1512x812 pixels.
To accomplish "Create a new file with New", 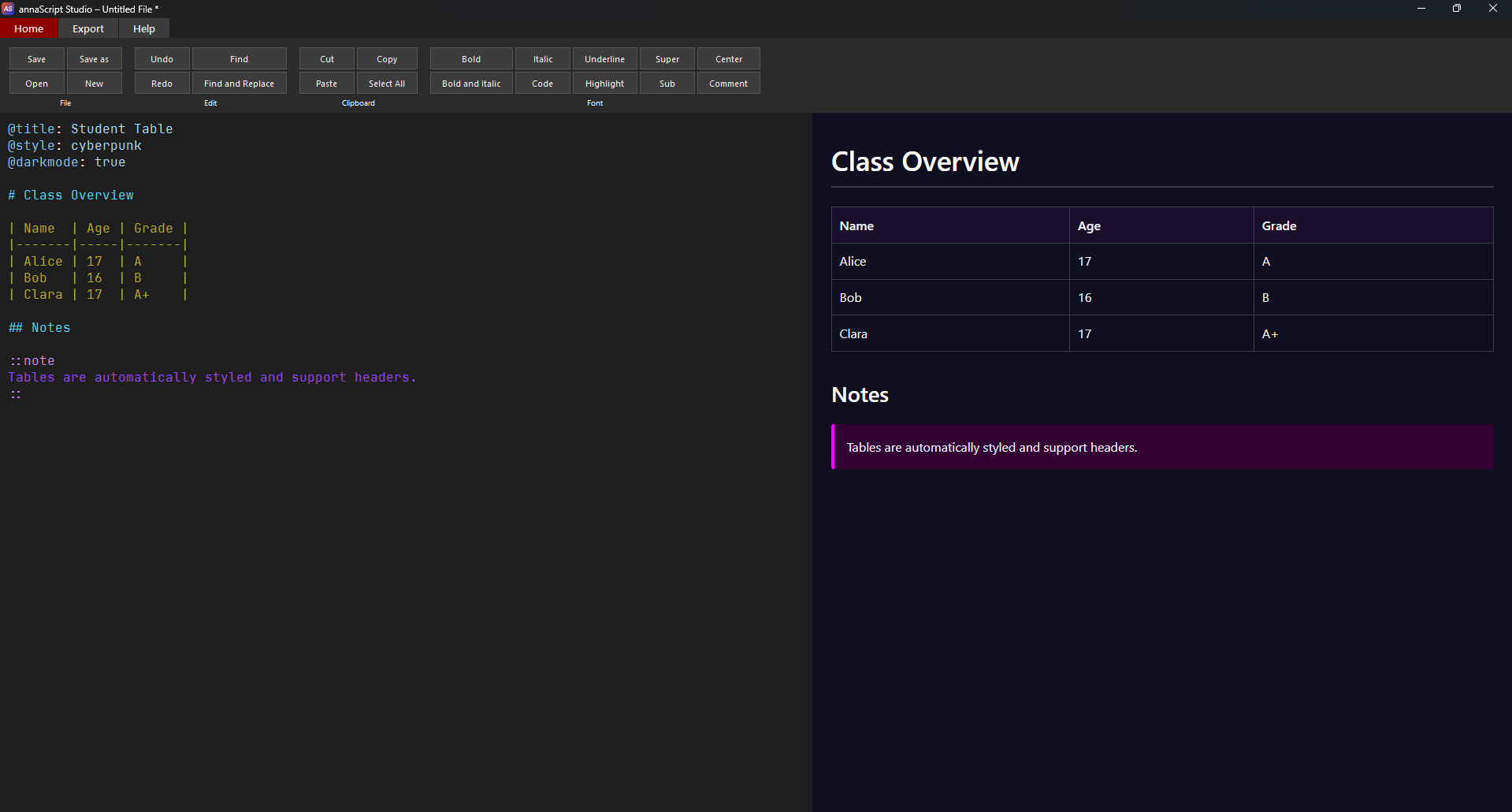I will [95, 84].
